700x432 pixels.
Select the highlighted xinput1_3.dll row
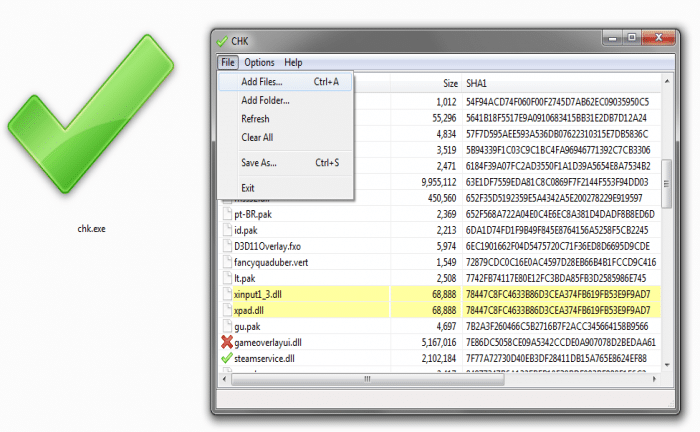click(x=340, y=294)
